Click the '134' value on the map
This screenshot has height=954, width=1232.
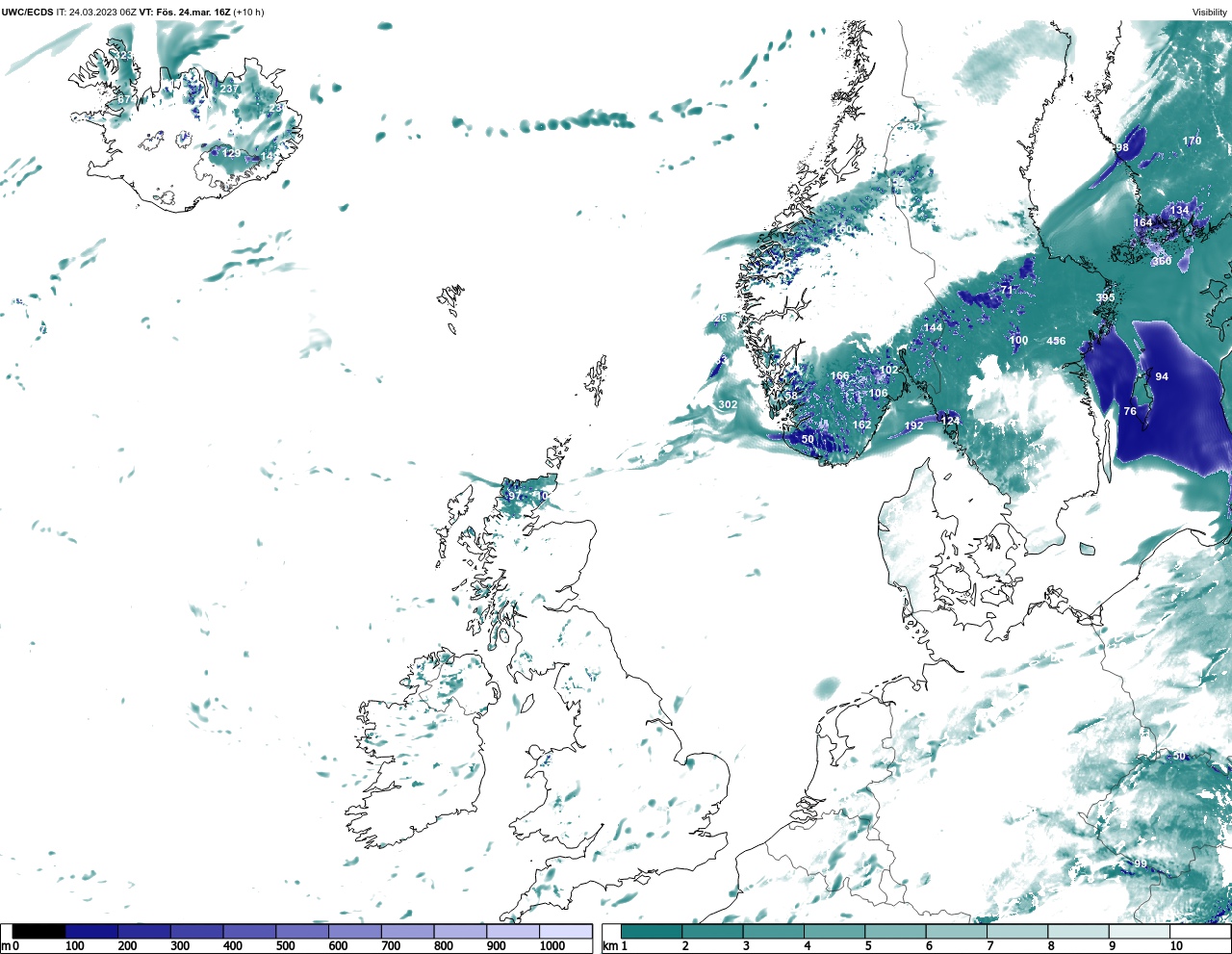tap(1179, 209)
